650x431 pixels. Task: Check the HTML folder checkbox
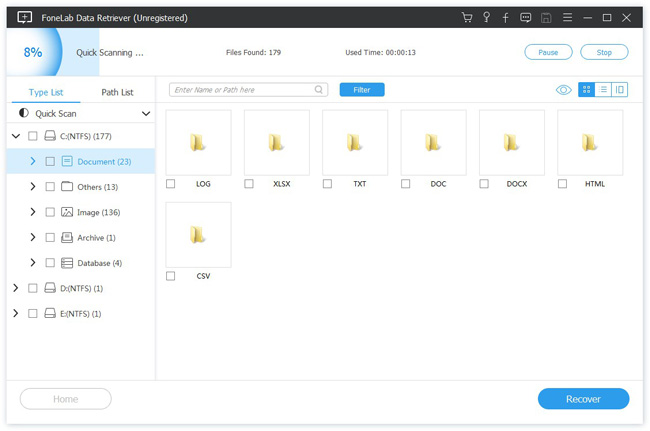pyautogui.click(x=562, y=184)
